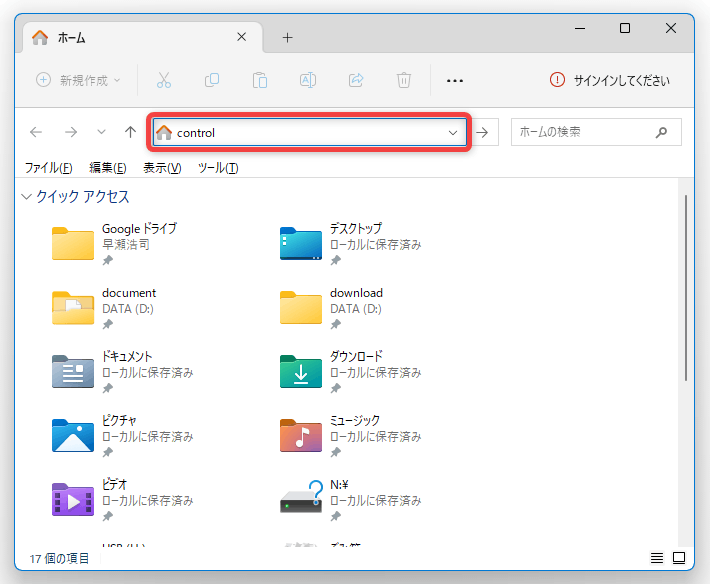The image size is (710, 584).
Task: Go up one level with up arrow
Action: [x=130, y=132]
